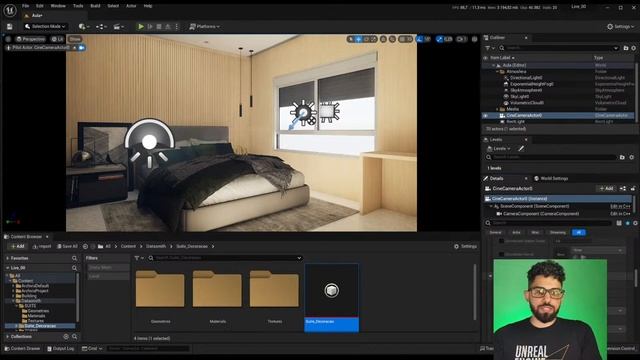This screenshot has width=640, height=360.
Task: Open the quick add content dropdown icon
Action: coord(84,27)
